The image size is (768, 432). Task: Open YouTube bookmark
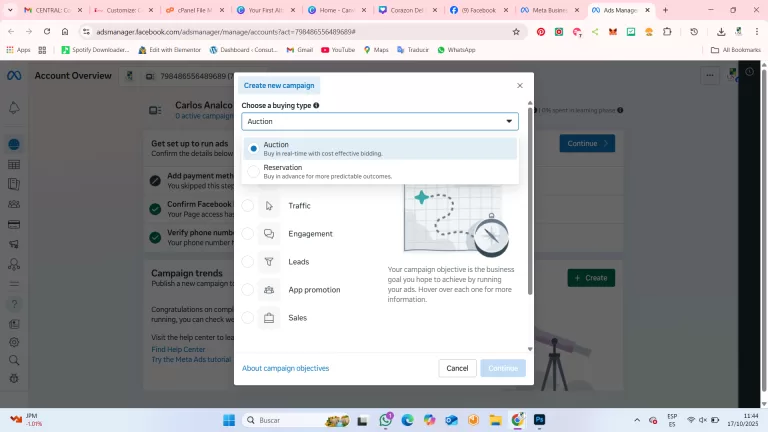[338, 50]
